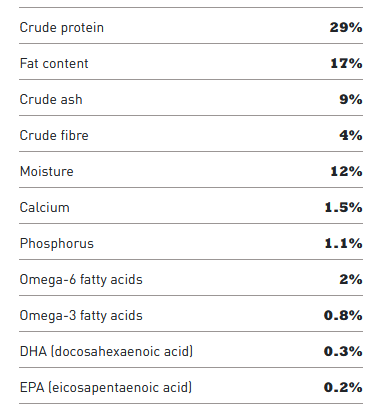Select the 29% crude protein value

tap(346, 27)
